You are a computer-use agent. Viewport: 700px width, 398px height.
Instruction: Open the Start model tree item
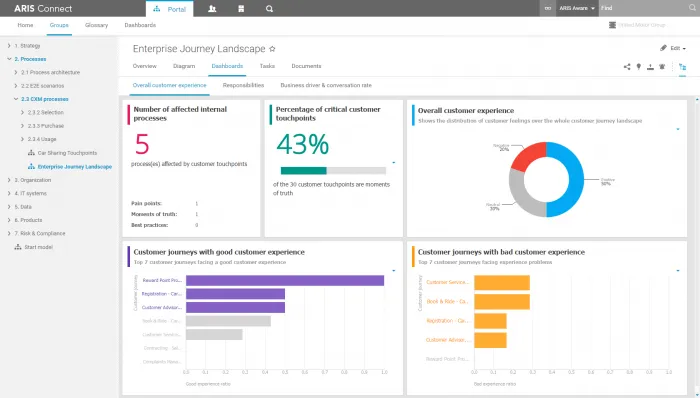point(38,247)
